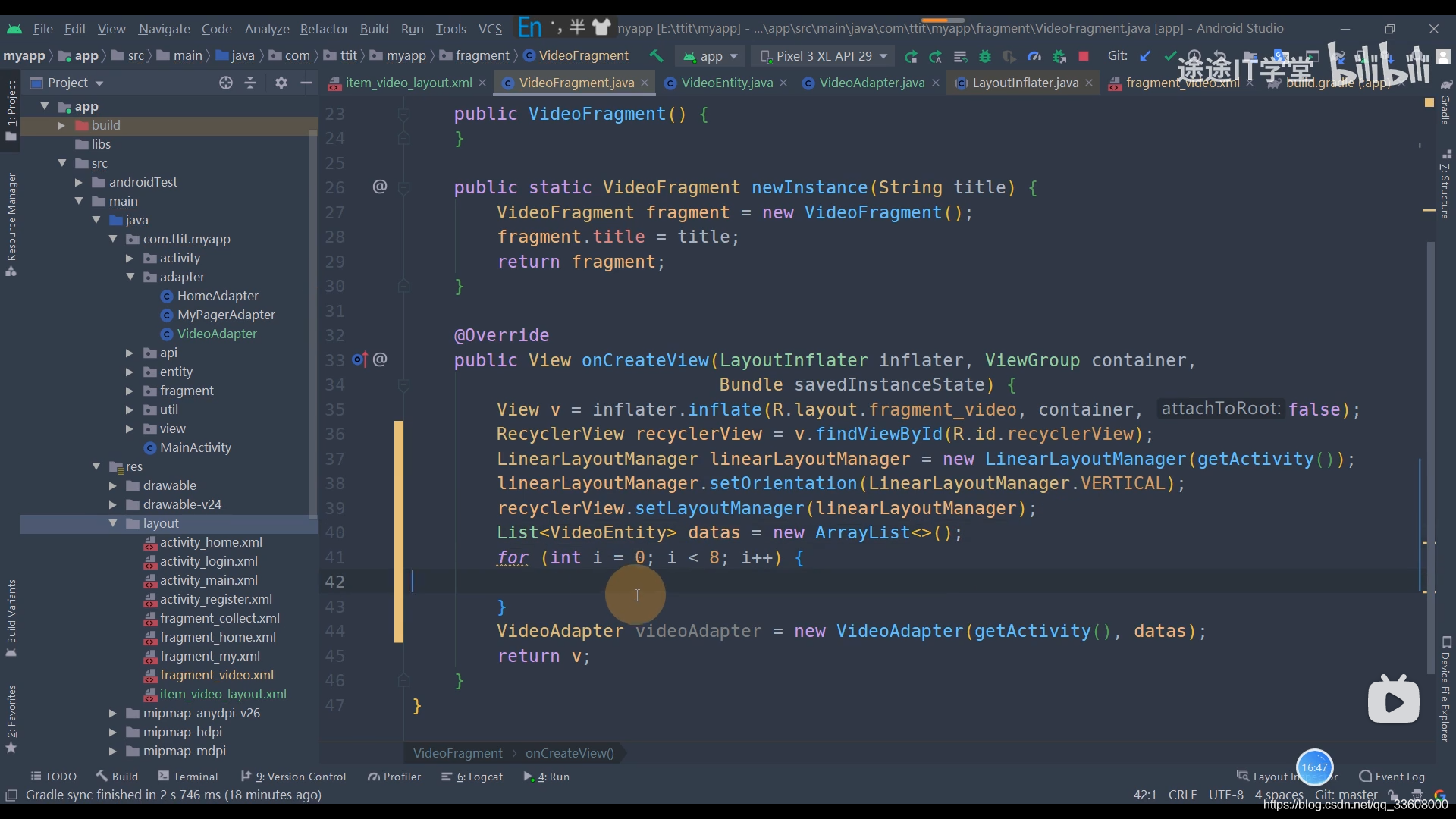Open the Profiler tool window

pyautogui.click(x=394, y=777)
